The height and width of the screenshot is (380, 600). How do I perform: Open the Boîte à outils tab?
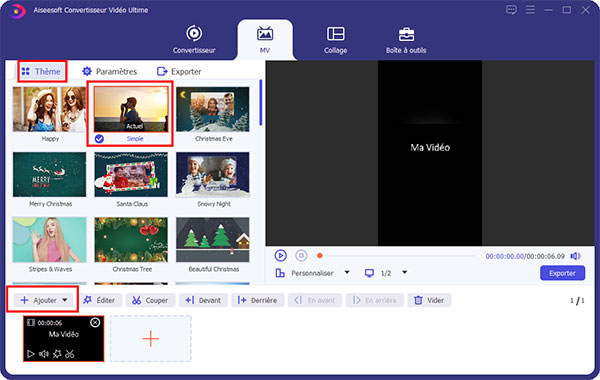coord(406,40)
